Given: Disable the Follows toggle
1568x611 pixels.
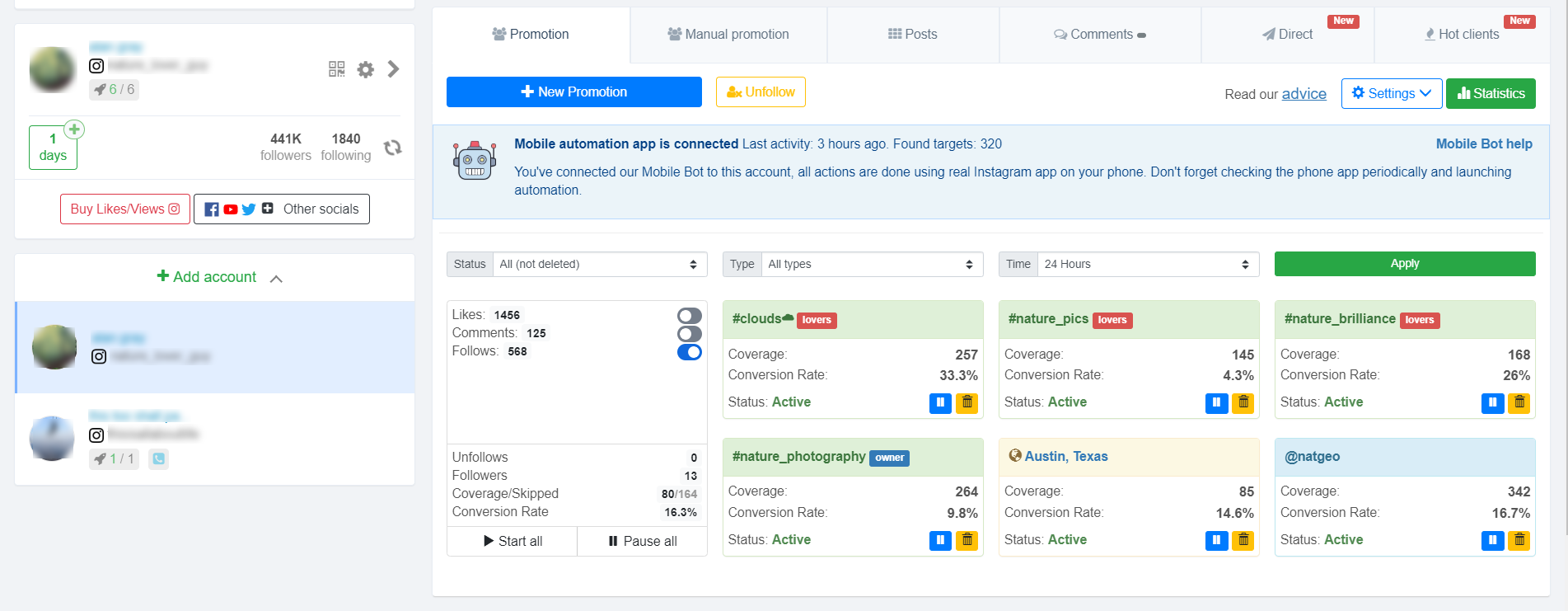Looking at the screenshot, I should click(690, 352).
